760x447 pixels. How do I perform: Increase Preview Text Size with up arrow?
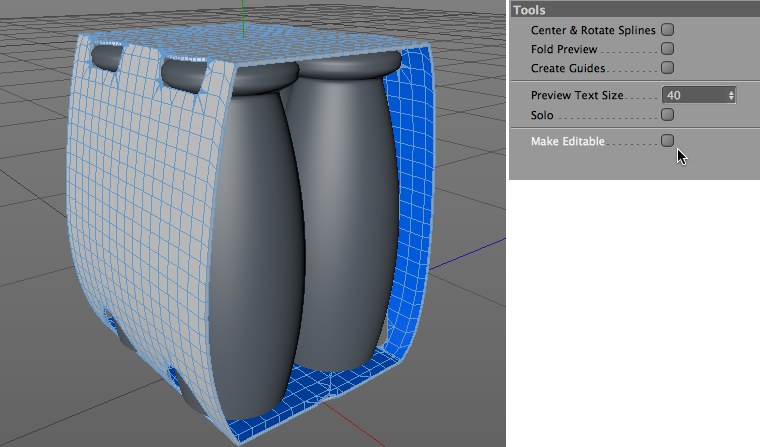731,92
